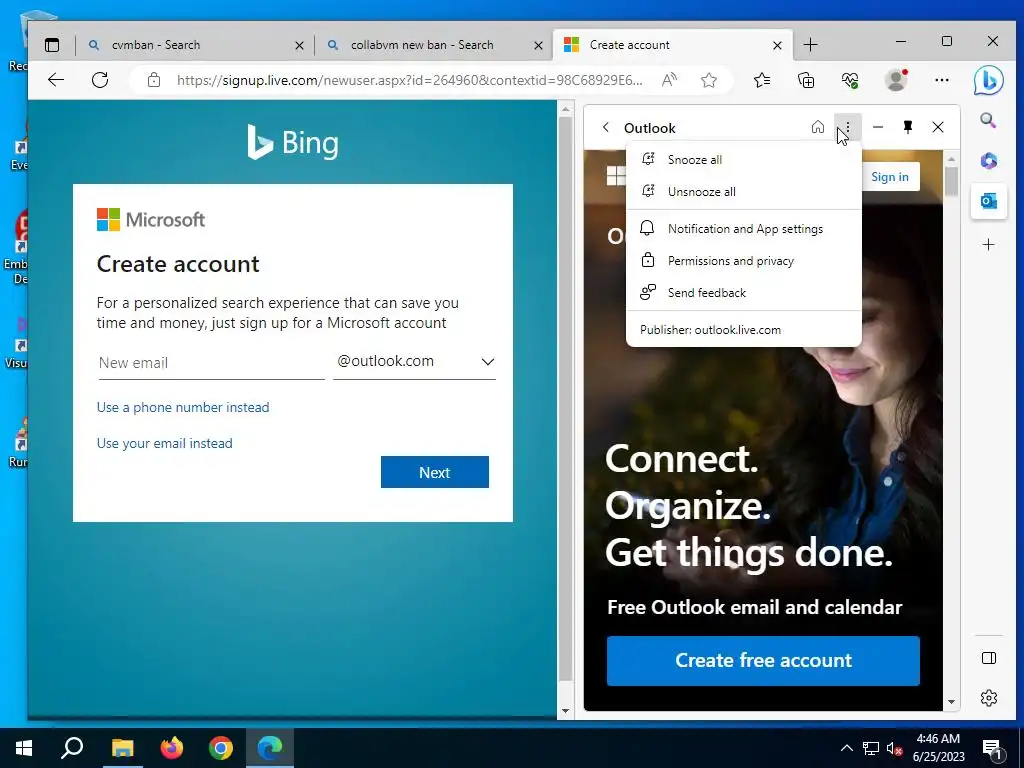
Task: Show hidden system tray icons chevron
Action: coord(846,748)
